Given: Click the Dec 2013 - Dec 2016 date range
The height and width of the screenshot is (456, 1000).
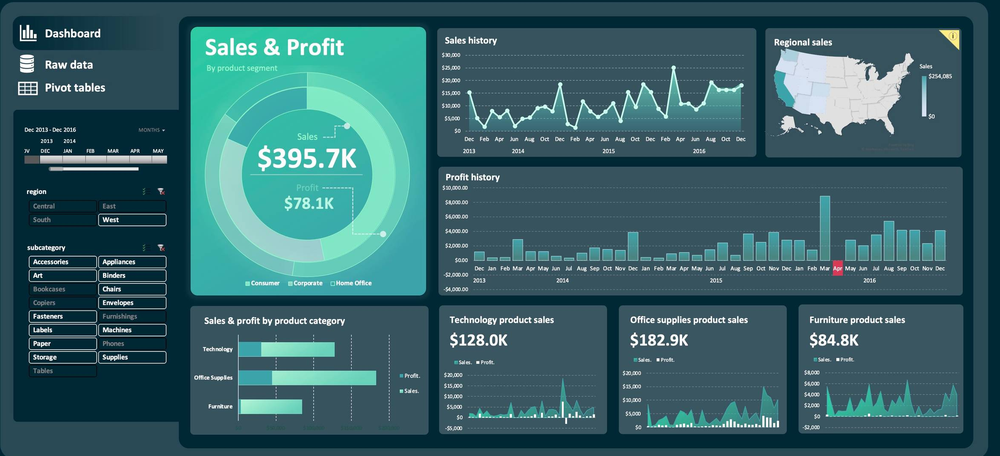Looking at the screenshot, I should (50, 130).
